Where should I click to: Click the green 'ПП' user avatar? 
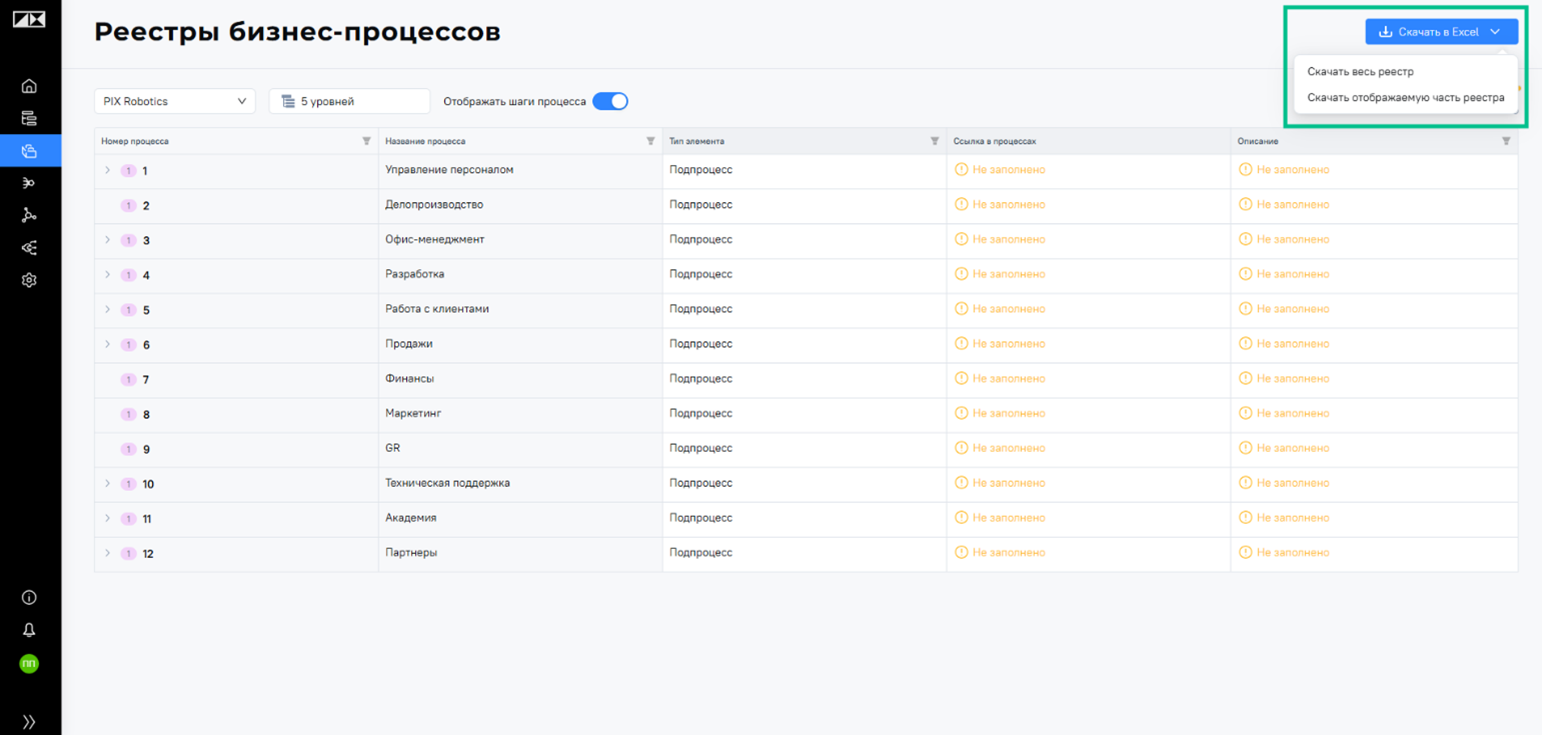[x=29, y=663]
